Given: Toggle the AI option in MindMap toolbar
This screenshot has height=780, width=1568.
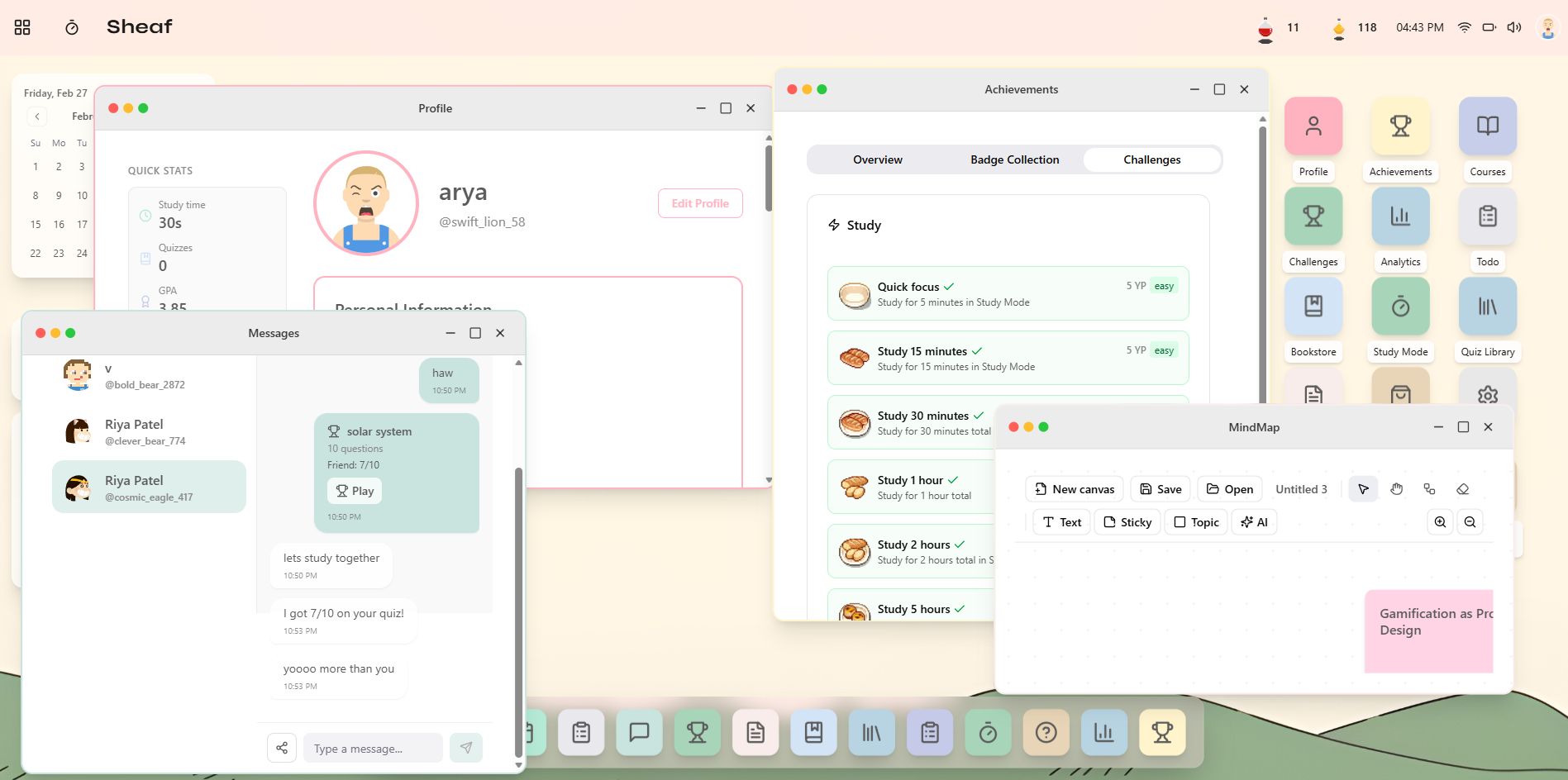Looking at the screenshot, I should (x=1254, y=521).
